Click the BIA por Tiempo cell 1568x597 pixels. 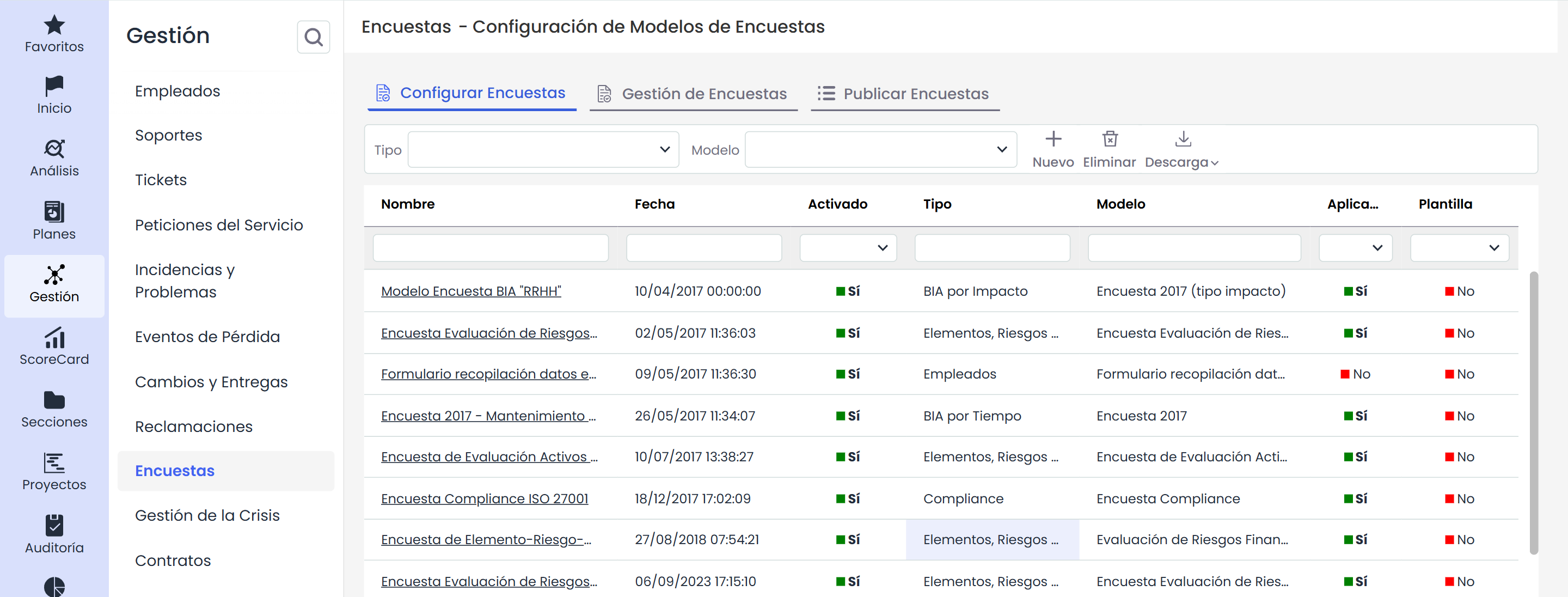(x=972, y=416)
